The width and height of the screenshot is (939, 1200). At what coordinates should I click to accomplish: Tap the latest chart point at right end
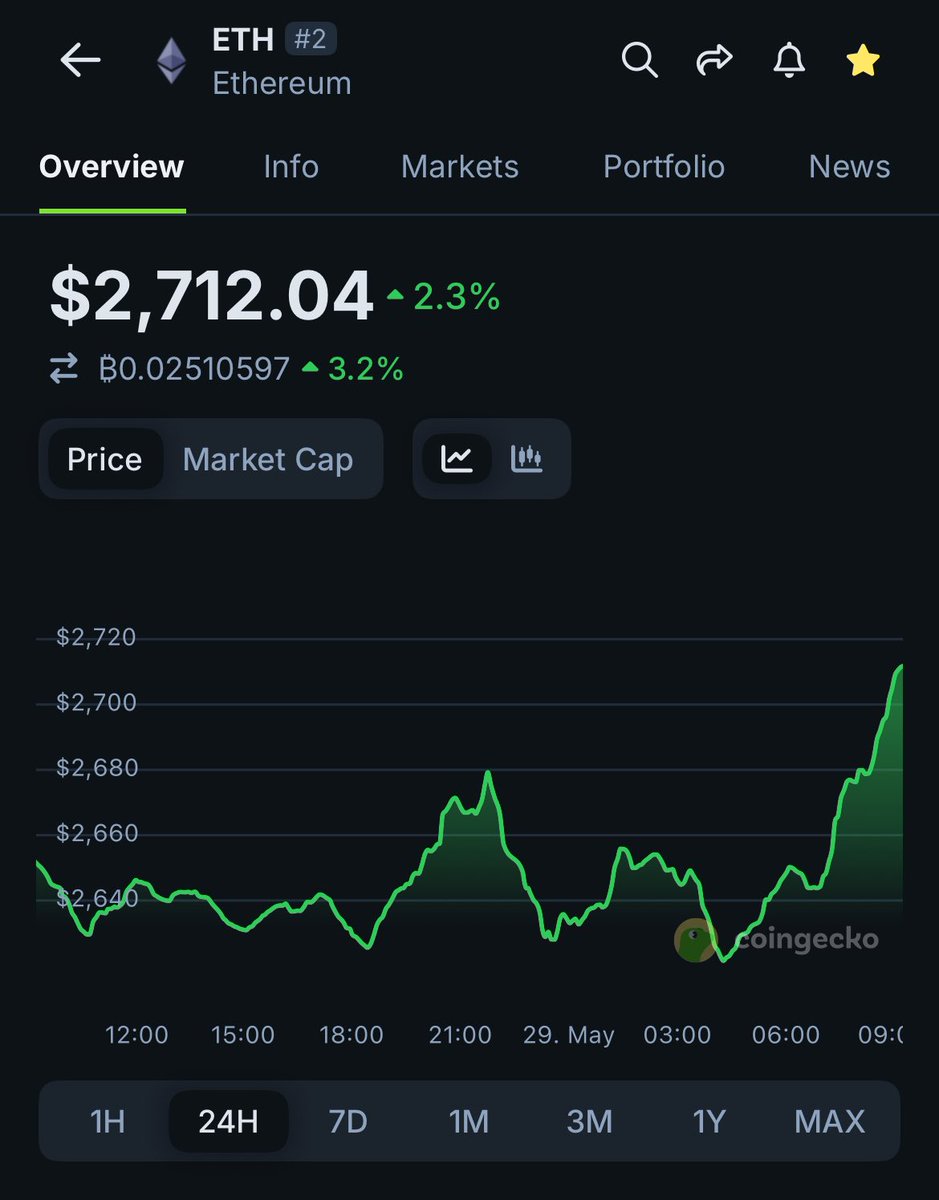tap(900, 667)
